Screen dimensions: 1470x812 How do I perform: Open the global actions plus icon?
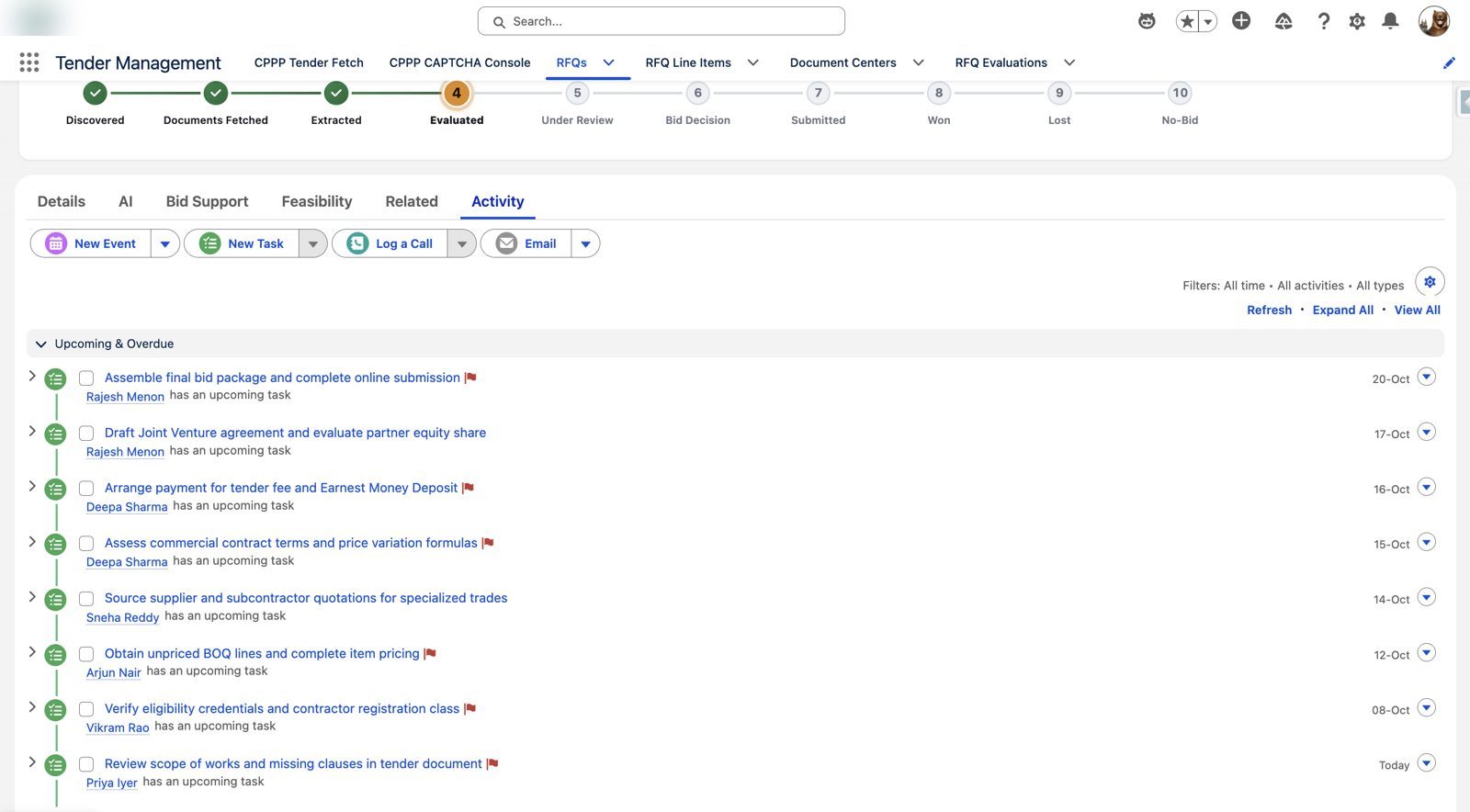point(1241,21)
